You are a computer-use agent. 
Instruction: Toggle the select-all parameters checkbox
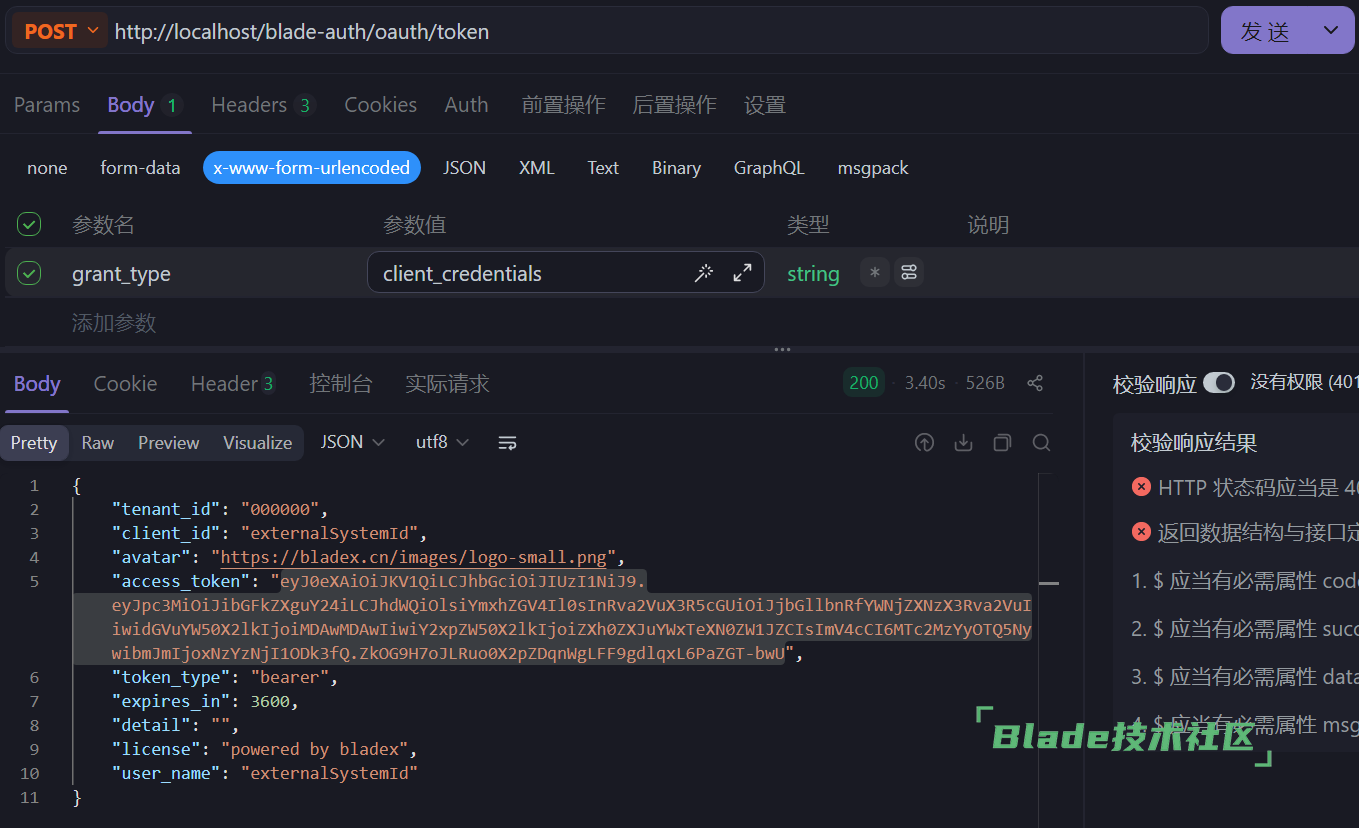click(30, 225)
